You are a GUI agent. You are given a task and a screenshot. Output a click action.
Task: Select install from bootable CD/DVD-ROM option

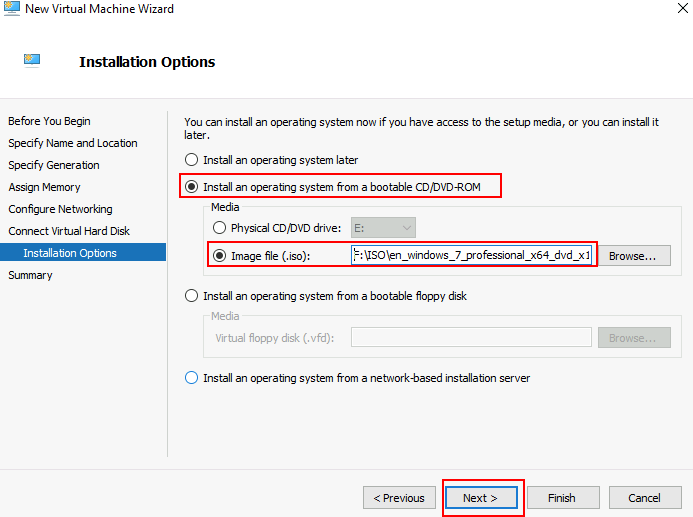tap(192, 187)
